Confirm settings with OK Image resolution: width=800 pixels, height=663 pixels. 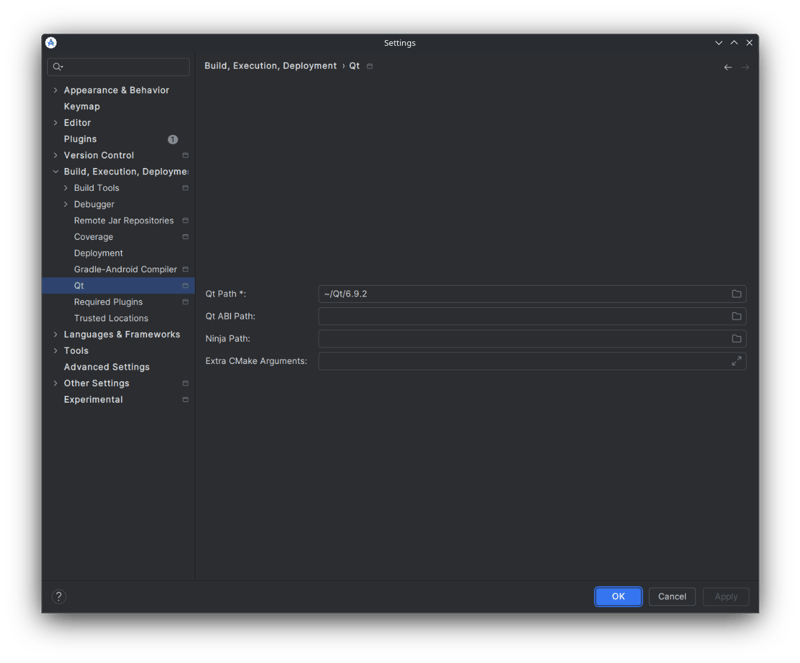point(618,596)
